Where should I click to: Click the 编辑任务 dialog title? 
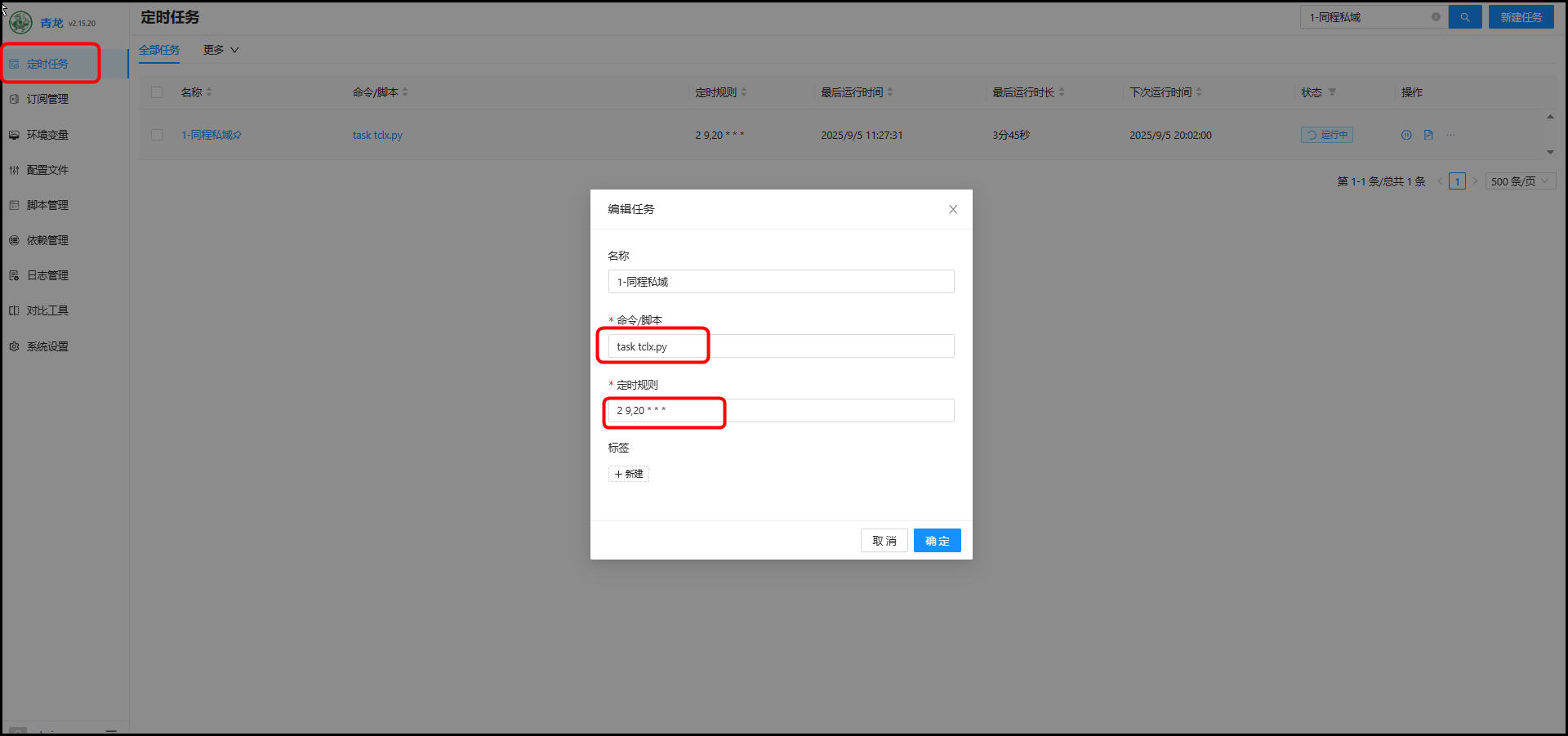tap(630, 209)
